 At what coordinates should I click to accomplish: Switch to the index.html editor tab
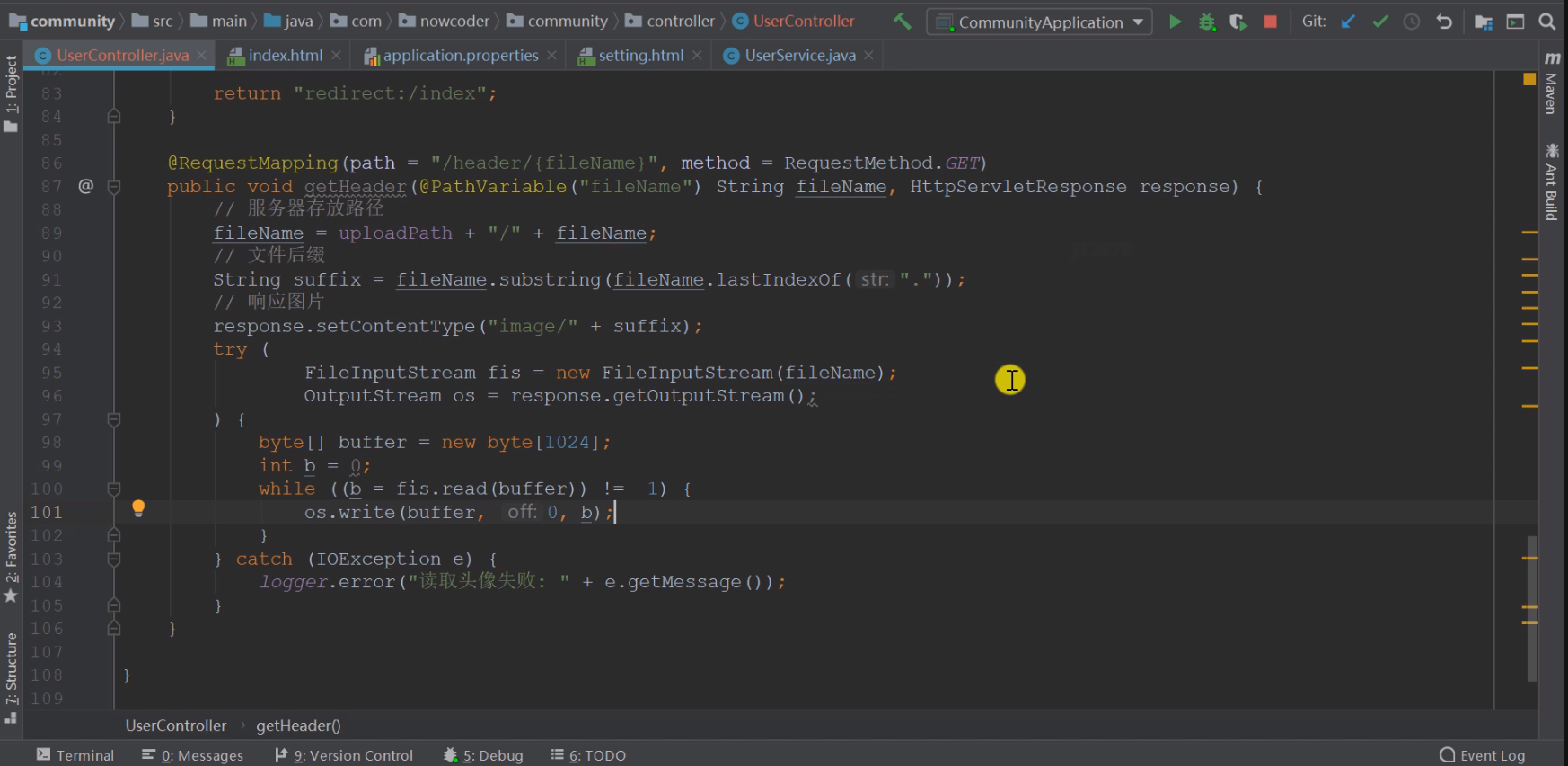pos(285,56)
